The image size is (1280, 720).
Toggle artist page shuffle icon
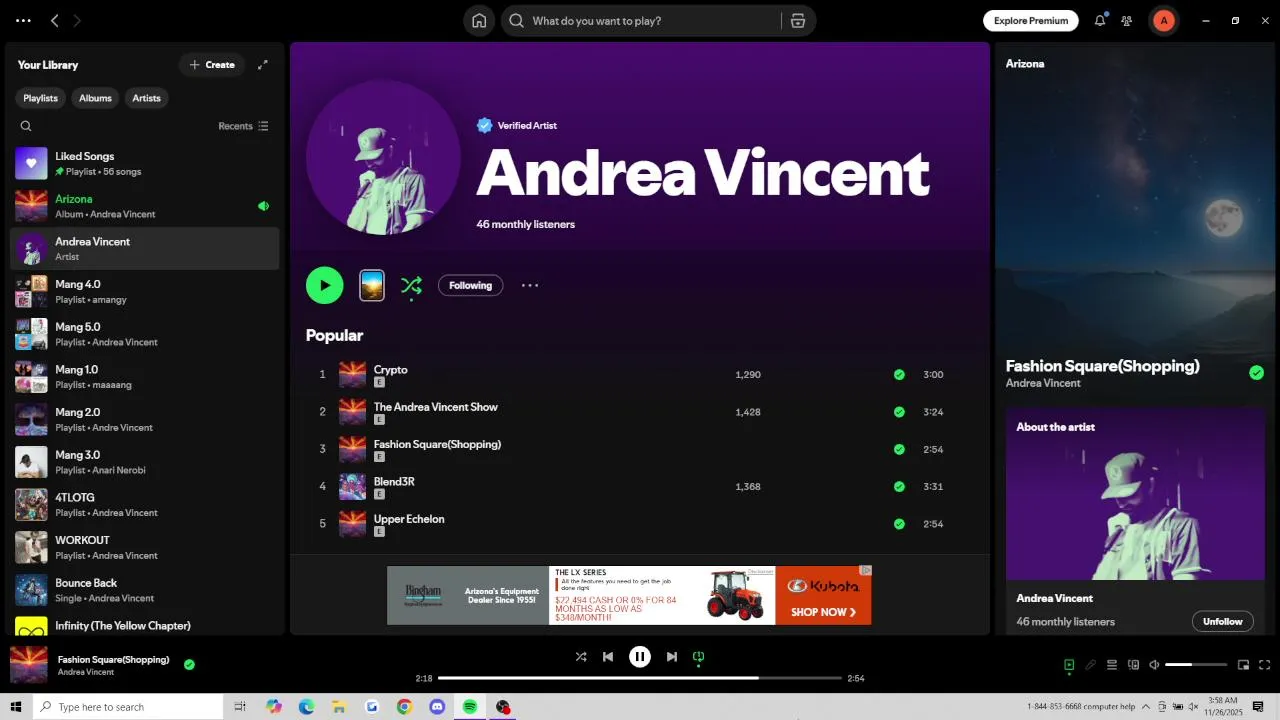(x=411, y=286)
